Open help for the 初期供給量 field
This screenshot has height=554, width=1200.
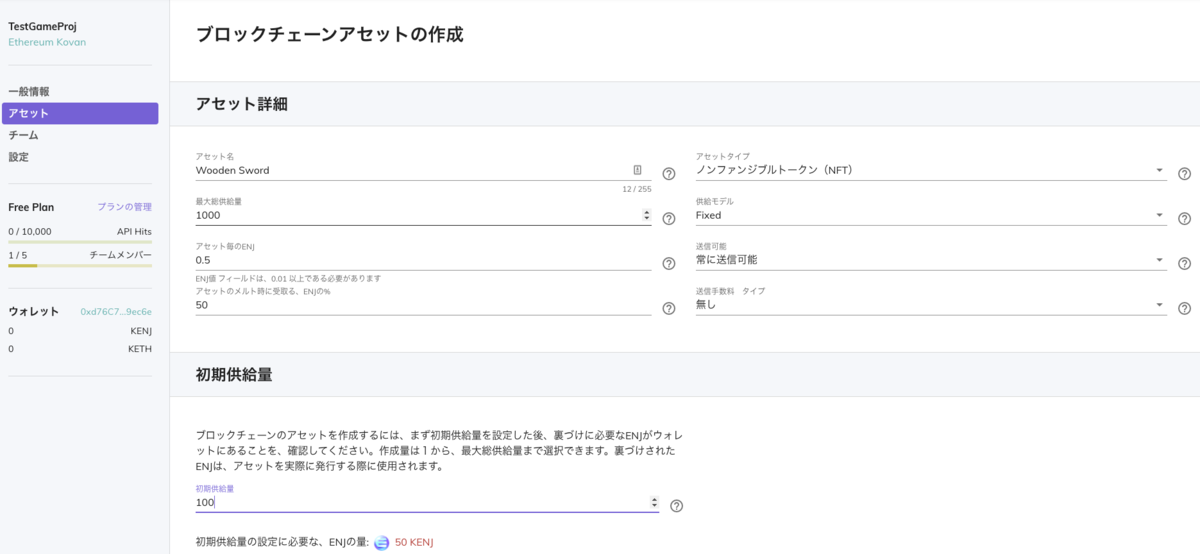point(676,506)
